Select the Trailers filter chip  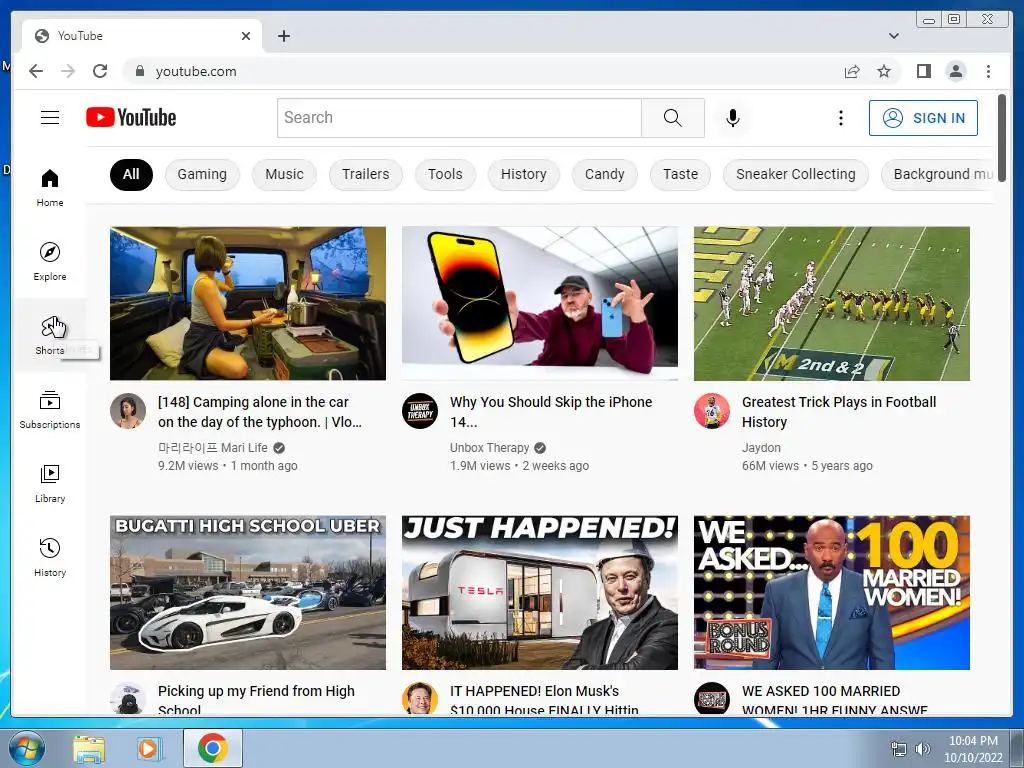click(x=366, y=174)
